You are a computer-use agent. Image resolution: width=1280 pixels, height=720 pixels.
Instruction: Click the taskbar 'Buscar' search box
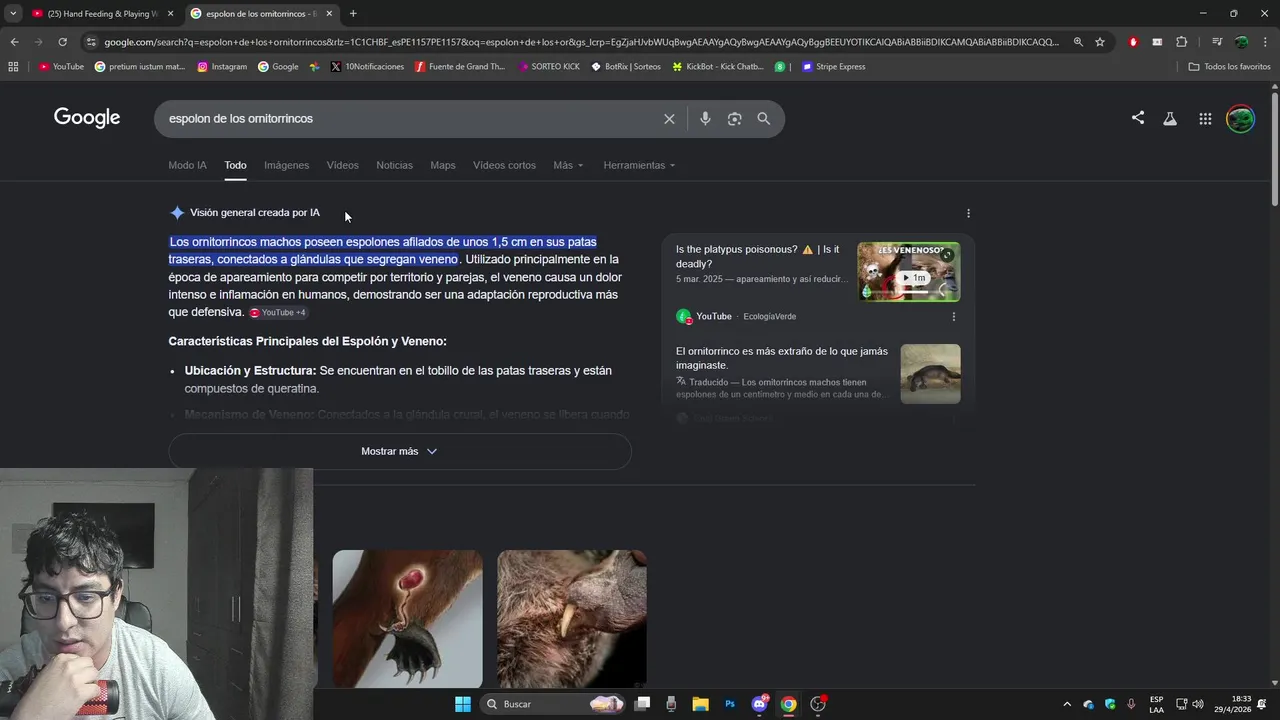tap(553, 704)
